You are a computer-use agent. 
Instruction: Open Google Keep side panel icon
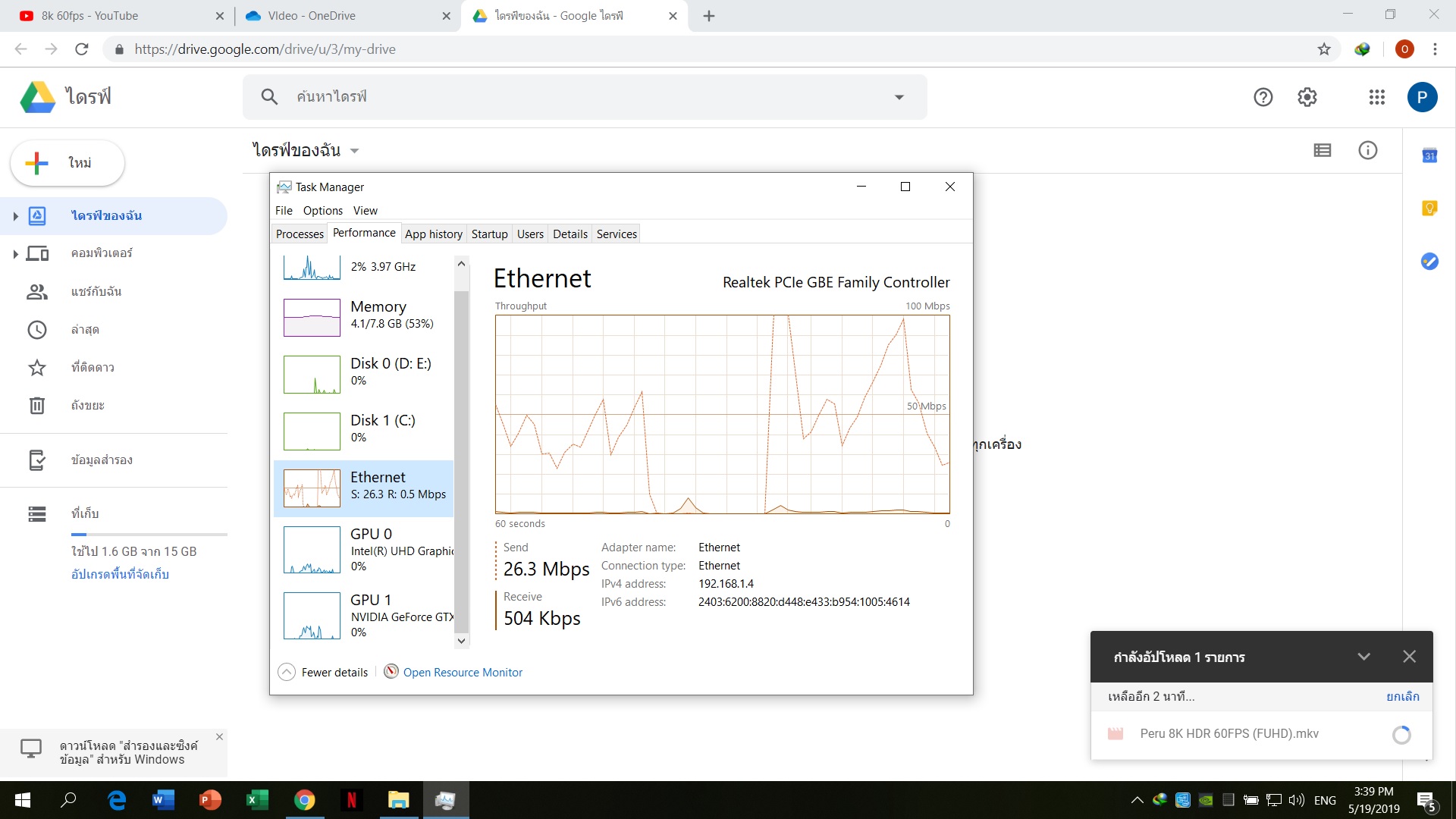(x=1429, y=208)
